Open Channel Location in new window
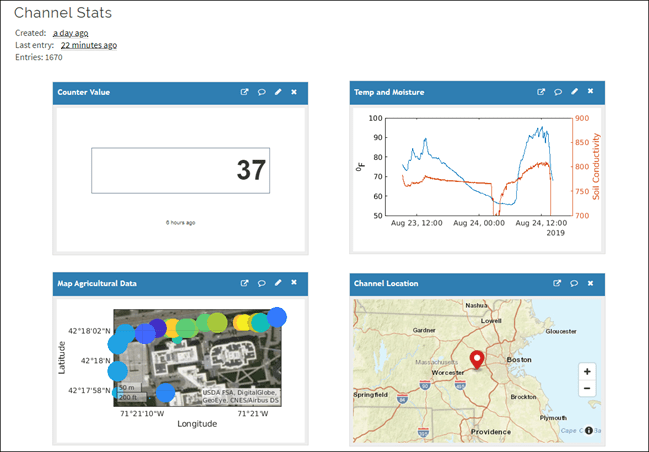649x452 pixels. 557,283
